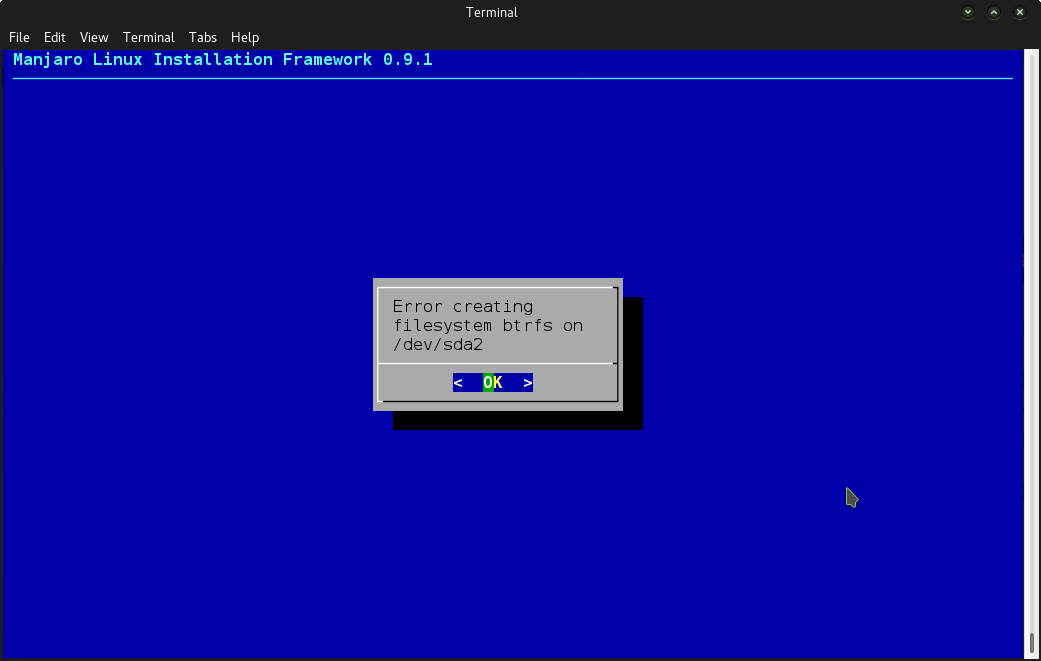Viewport: 1041px width, 661px height.
Task: Click the 'Manjaro Linux Installation Framework 0.9.1' header
Action: pos(223,59)
